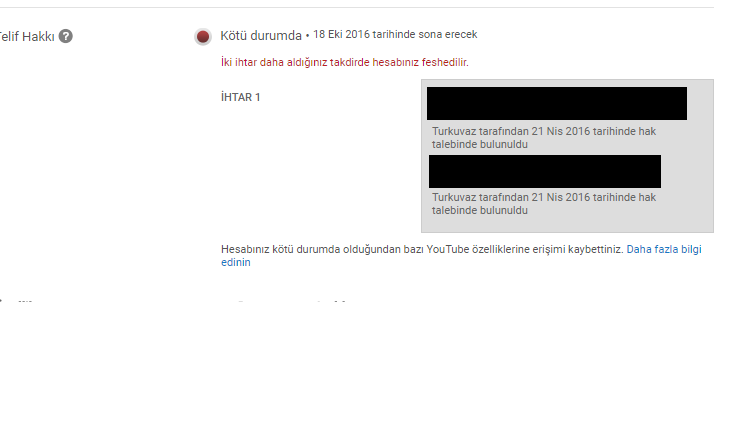Click the cut-off text below the notice
Image resolution: width=749 pixels, height=437 pixels.
pyautogui.click(x=291, y=302)
